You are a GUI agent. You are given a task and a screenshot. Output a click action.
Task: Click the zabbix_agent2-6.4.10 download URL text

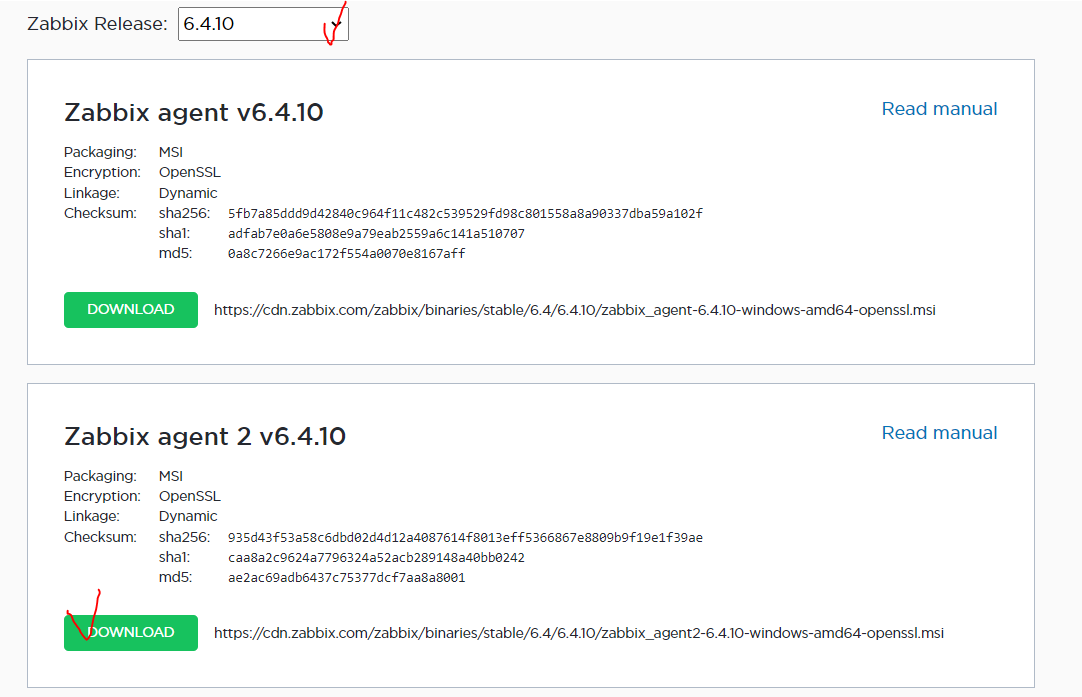point(579,634)
